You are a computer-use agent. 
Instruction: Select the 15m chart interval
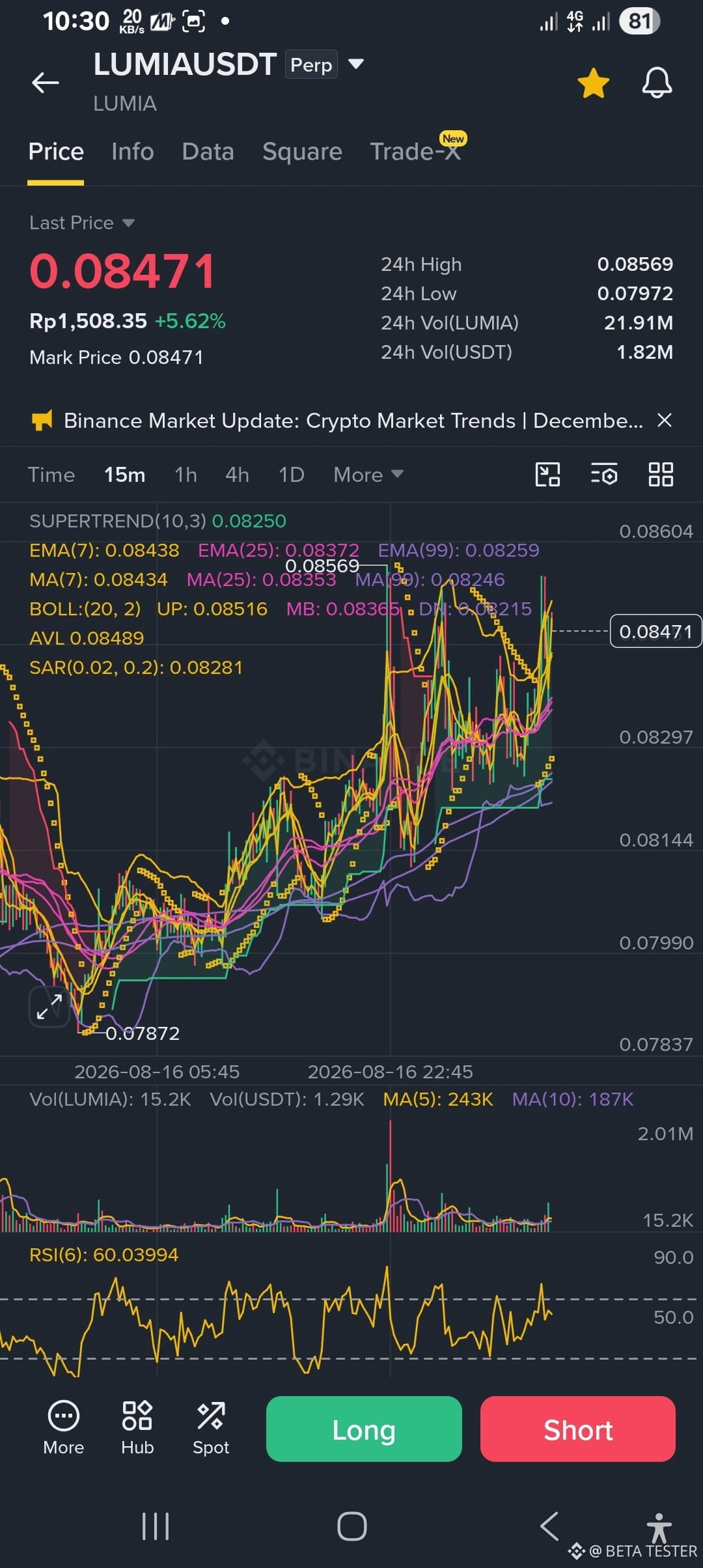click(x=124, y=475)
